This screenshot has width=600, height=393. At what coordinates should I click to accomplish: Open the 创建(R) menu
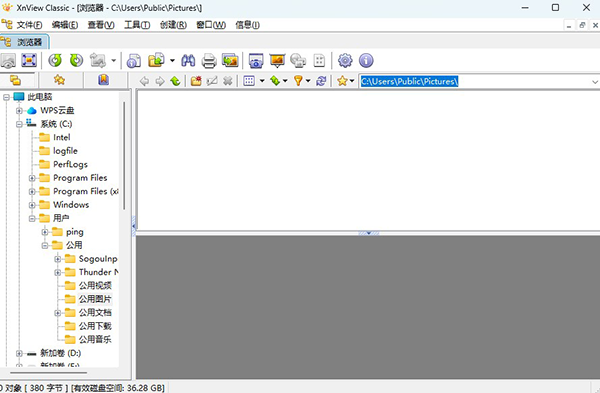(173, 25)
